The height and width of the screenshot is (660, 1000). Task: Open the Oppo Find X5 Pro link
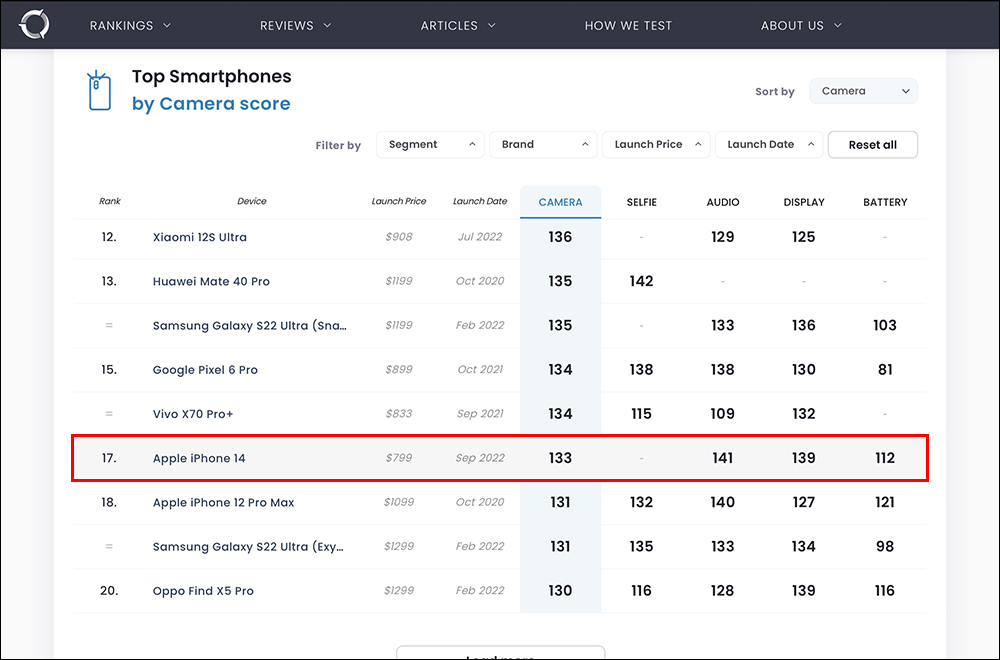point(203,591)
